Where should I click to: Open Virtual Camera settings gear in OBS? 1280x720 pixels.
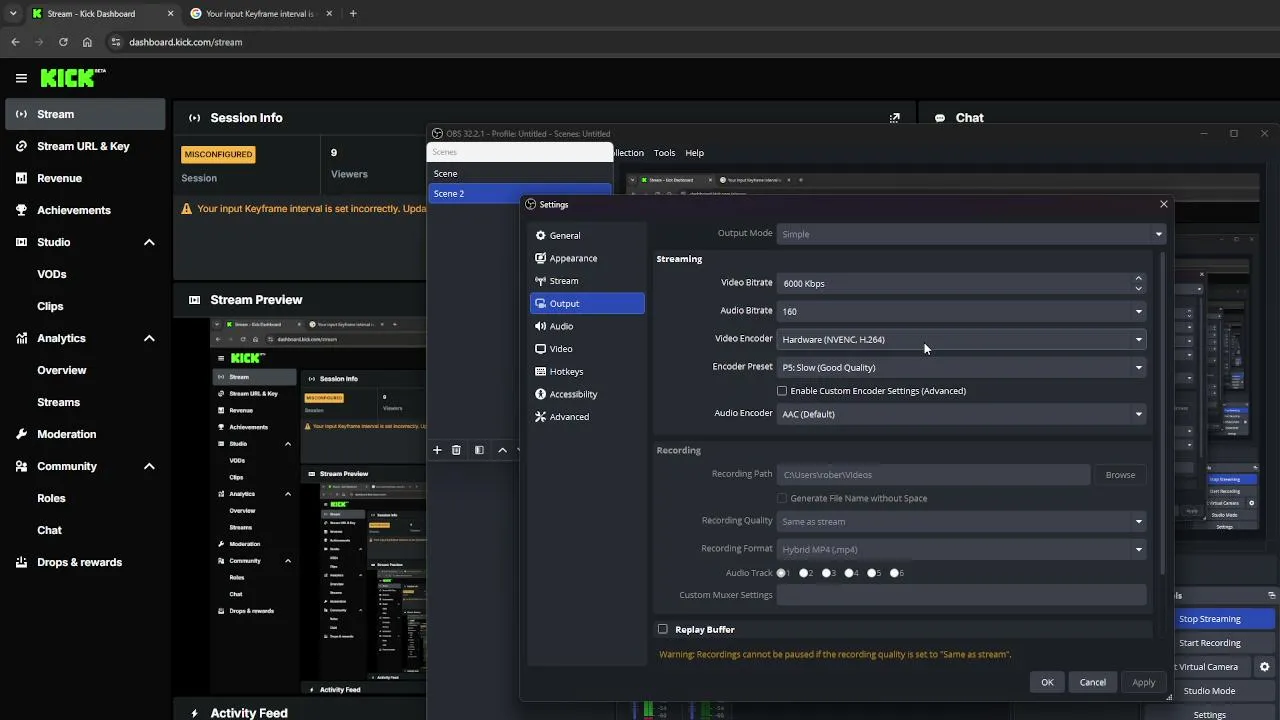click(1265, 667)
